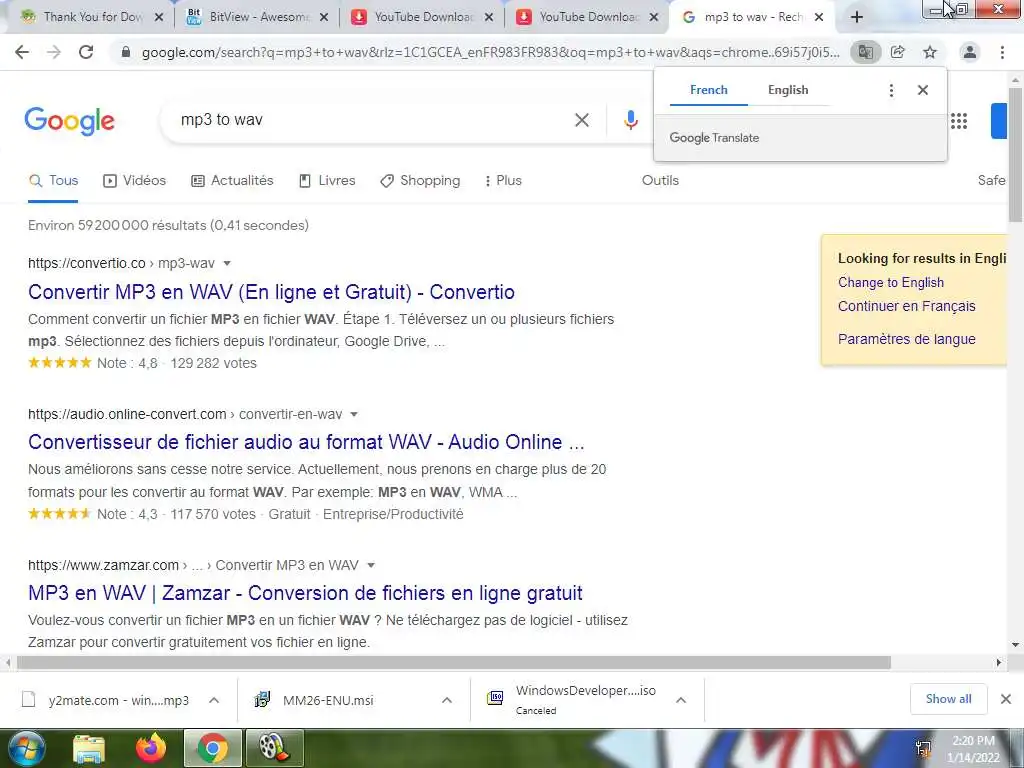Switch to the 'Thank You for Dow' tab

(92, 17)
